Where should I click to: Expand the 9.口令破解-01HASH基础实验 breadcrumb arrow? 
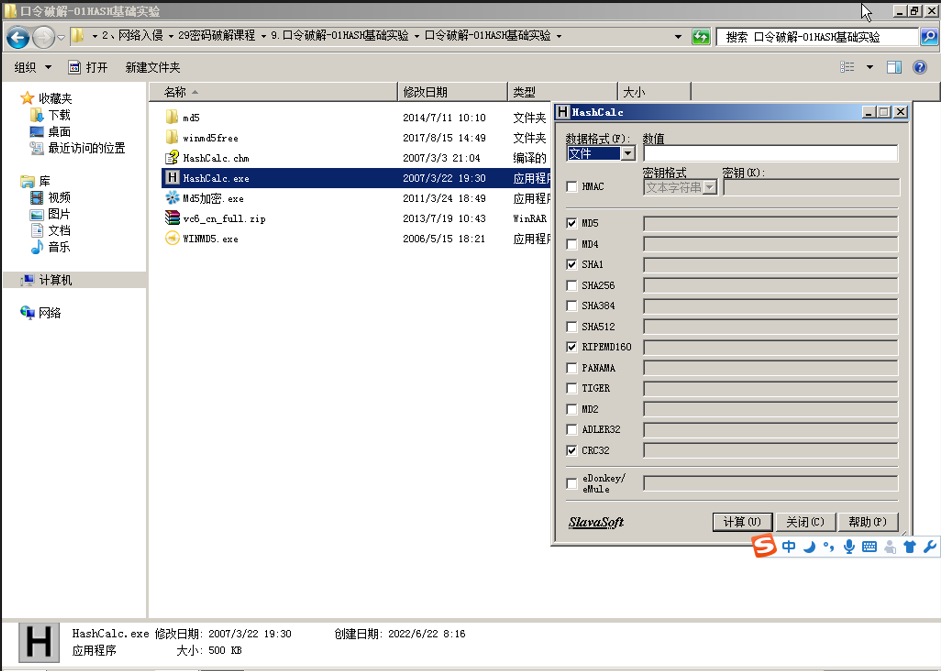point(416,37)
